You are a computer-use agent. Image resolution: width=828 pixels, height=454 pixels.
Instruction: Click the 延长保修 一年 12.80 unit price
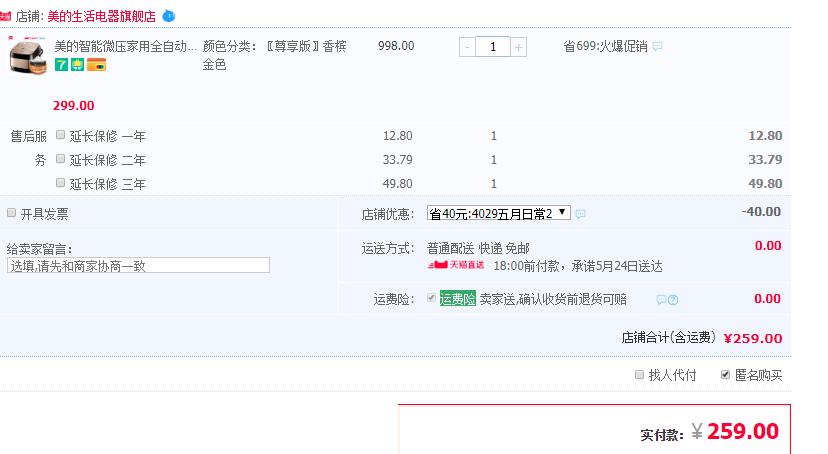398,136
